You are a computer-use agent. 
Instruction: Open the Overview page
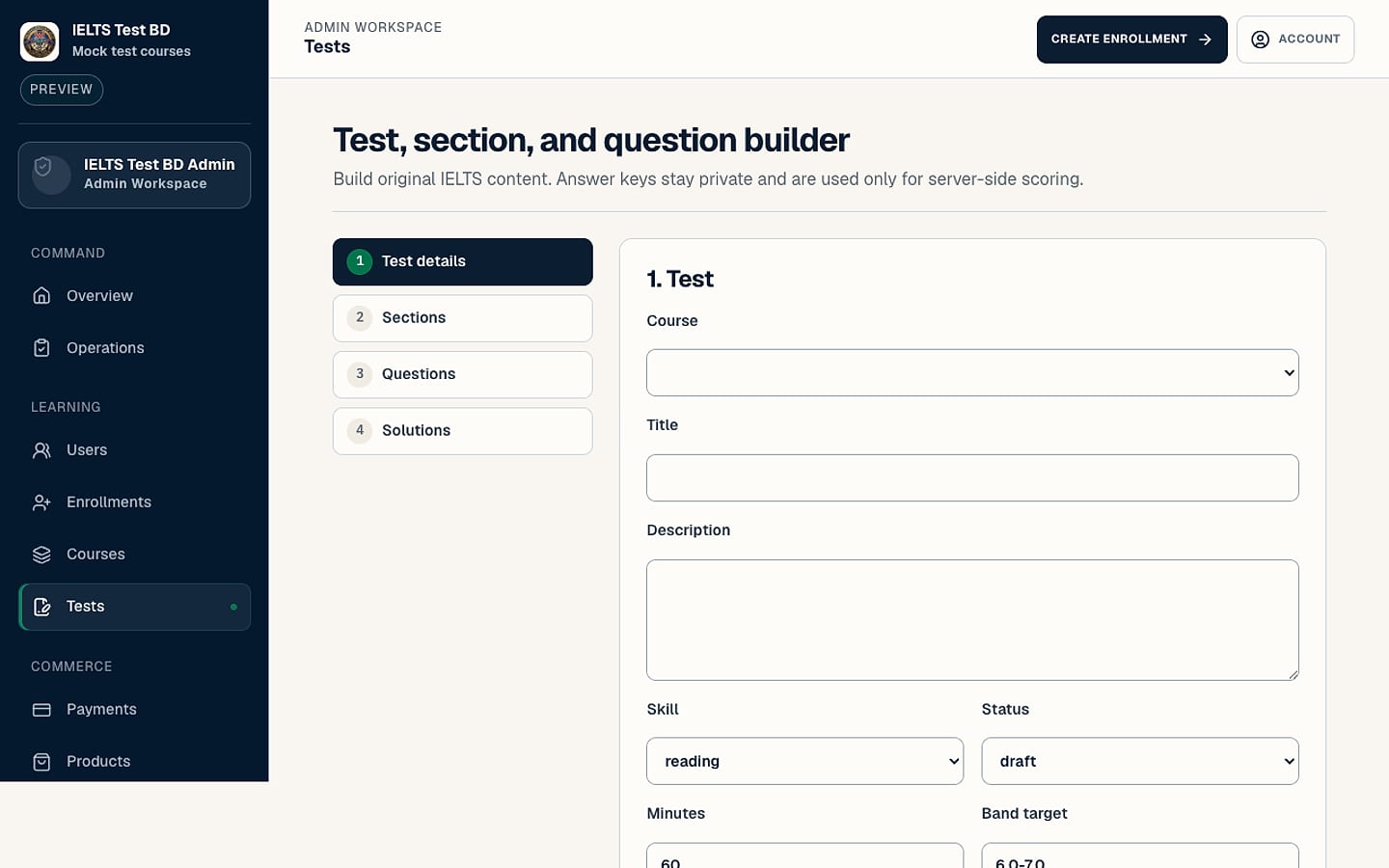tap(134, 296)
